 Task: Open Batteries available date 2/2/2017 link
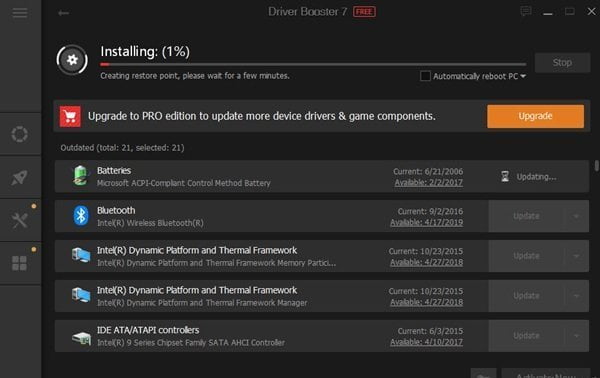(x=429, y=183)
